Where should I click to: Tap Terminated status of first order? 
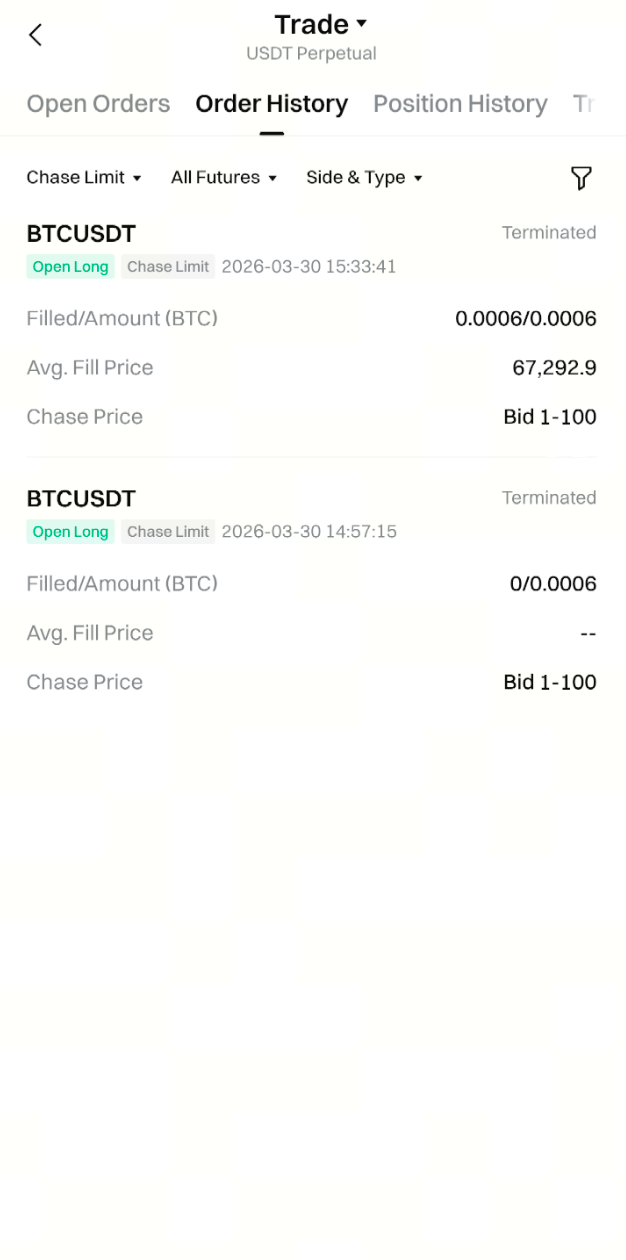pos(549,233)
